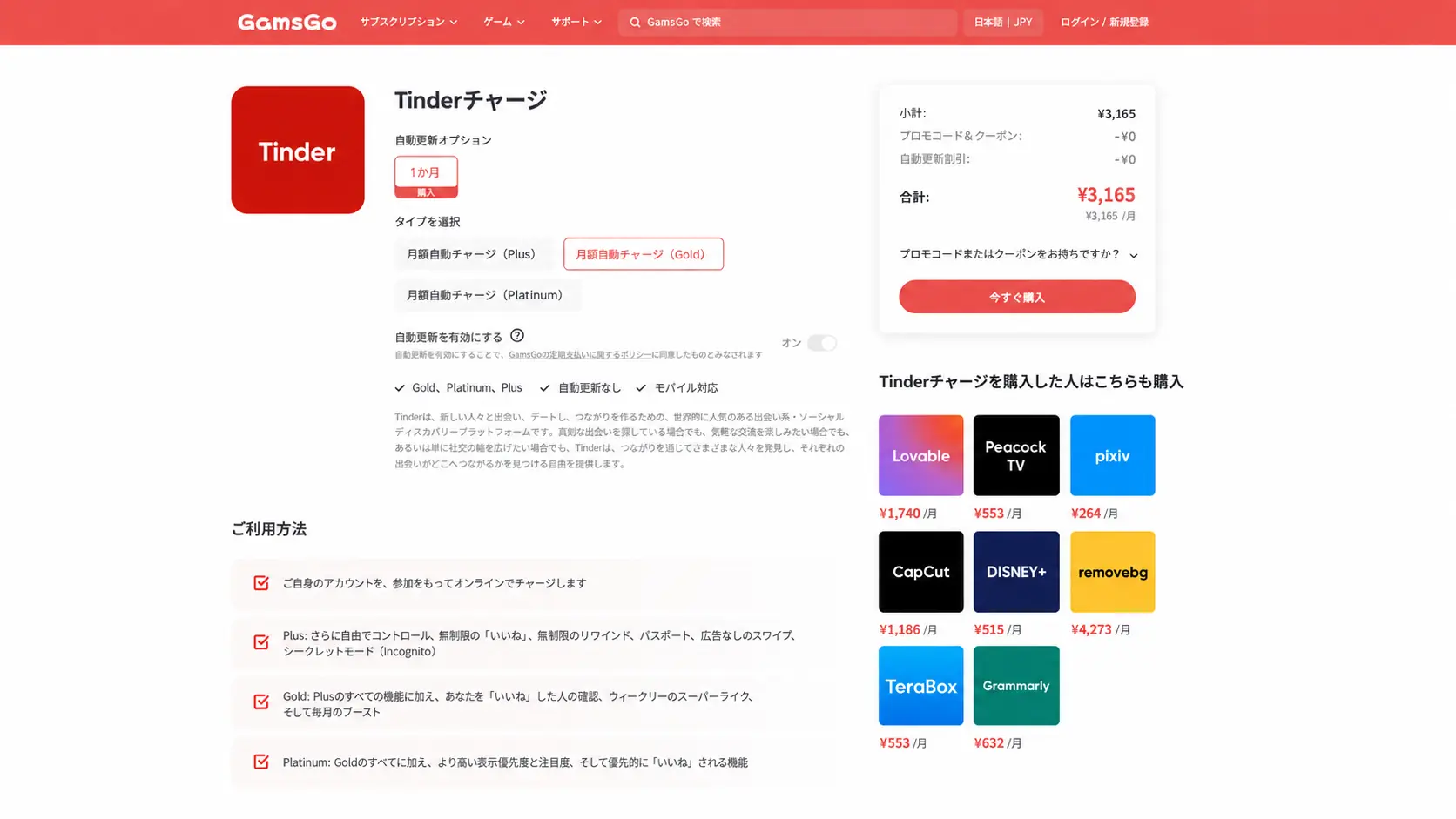Click the Tinderチャージ page title
Viewport: 1456px width, 819px height.
[471, 99]
